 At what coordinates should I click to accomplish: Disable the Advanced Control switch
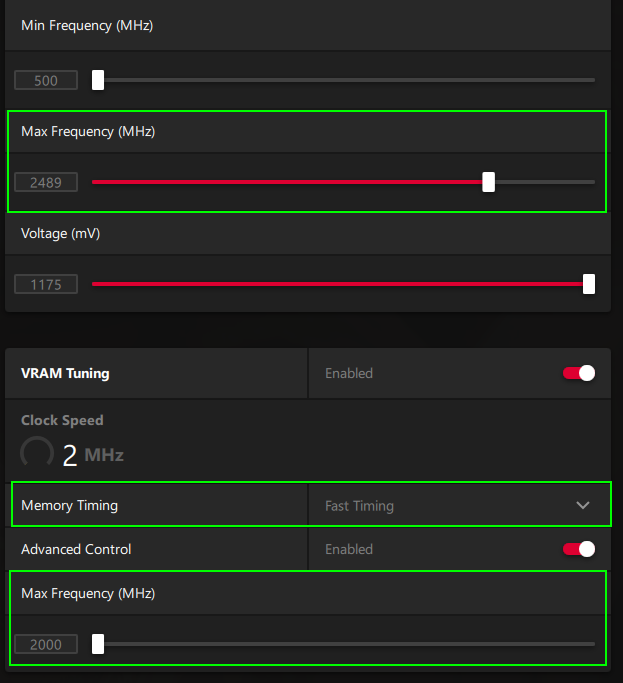[x=579, y=549]
